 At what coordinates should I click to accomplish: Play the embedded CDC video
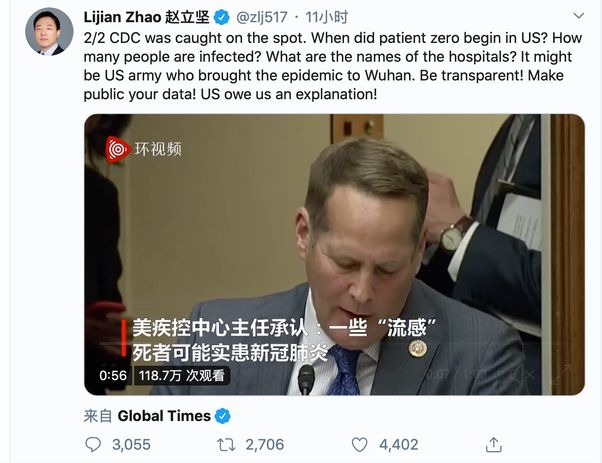(334, 254)
